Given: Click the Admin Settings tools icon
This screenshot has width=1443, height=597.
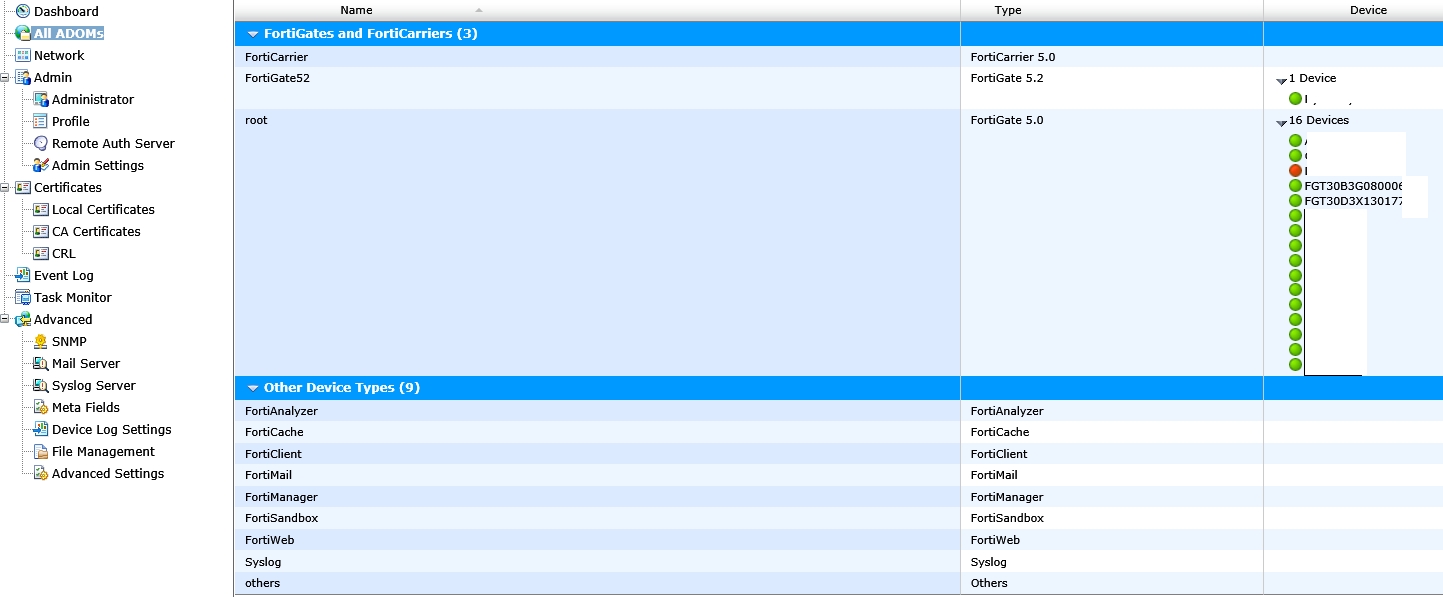Looking at the screenshot, I should [x=41, y=165].
